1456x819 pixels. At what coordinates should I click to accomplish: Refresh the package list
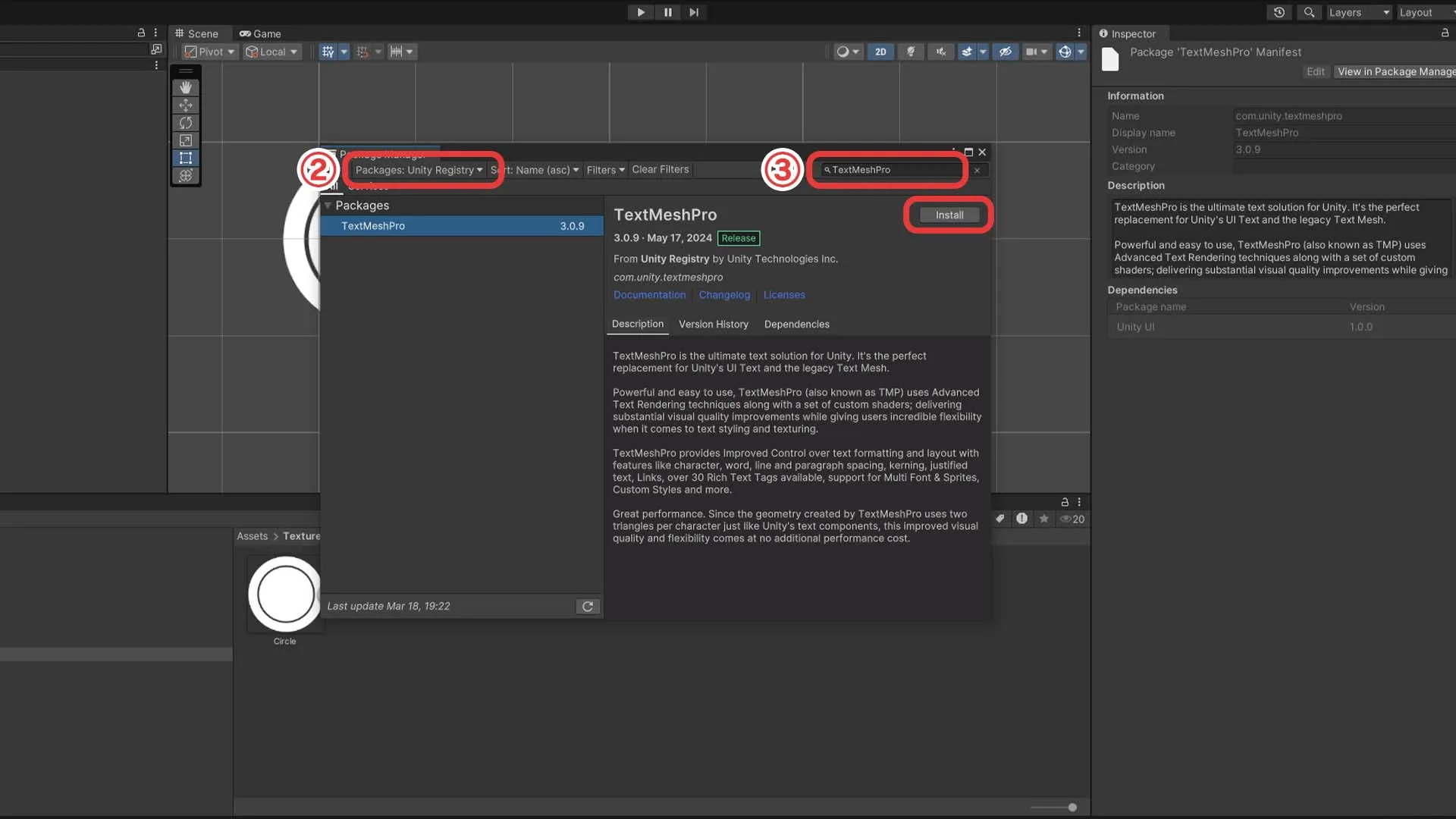(x=588, y=607)
